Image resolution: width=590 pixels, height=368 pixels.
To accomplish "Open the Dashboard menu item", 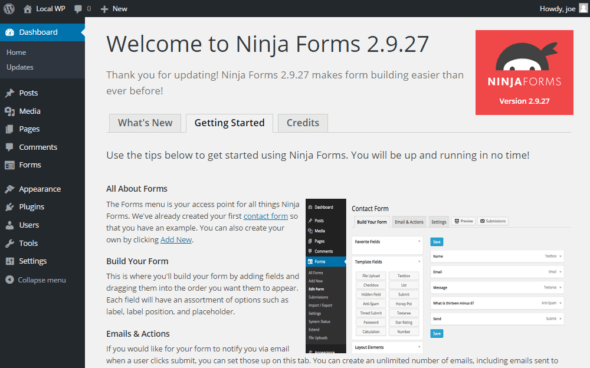I will pyautogui.click(x=43, y=32).
